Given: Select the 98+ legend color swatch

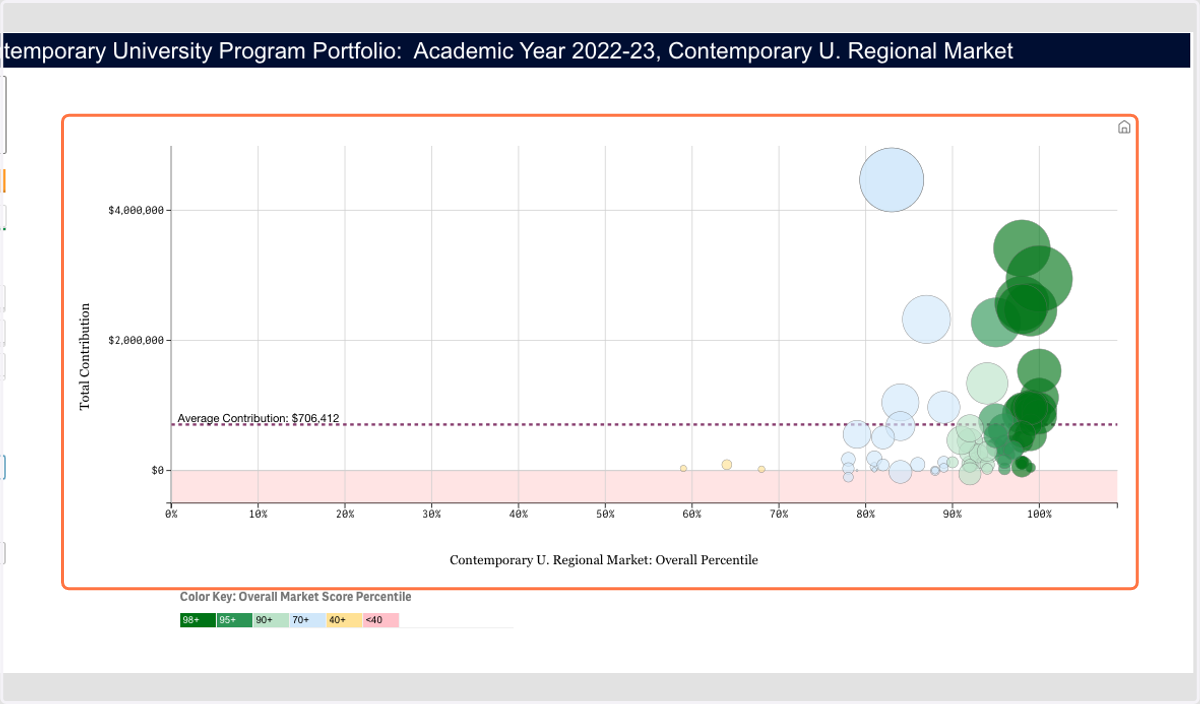Looking at the screenshot, I should pos(198,620).
